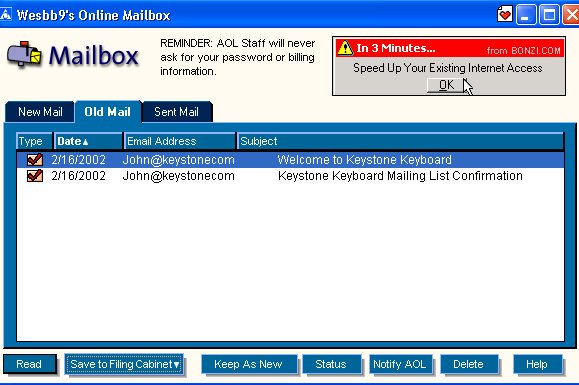This screenshot has height=385, width=579.
Task: Open mailbox Help
Action: (x=537, y=364)
